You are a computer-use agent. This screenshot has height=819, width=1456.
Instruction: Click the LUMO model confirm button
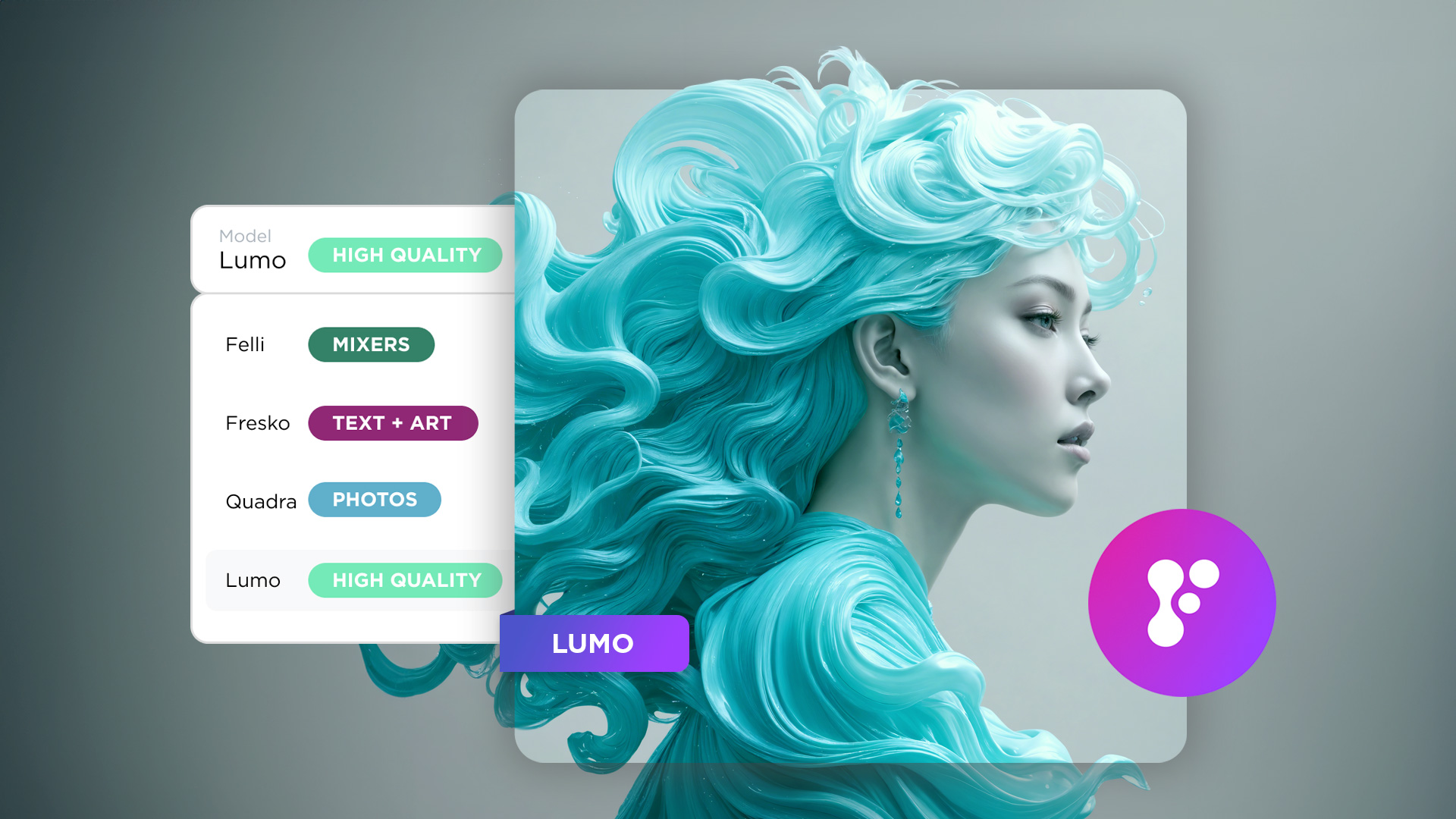(x=593, y=642)
